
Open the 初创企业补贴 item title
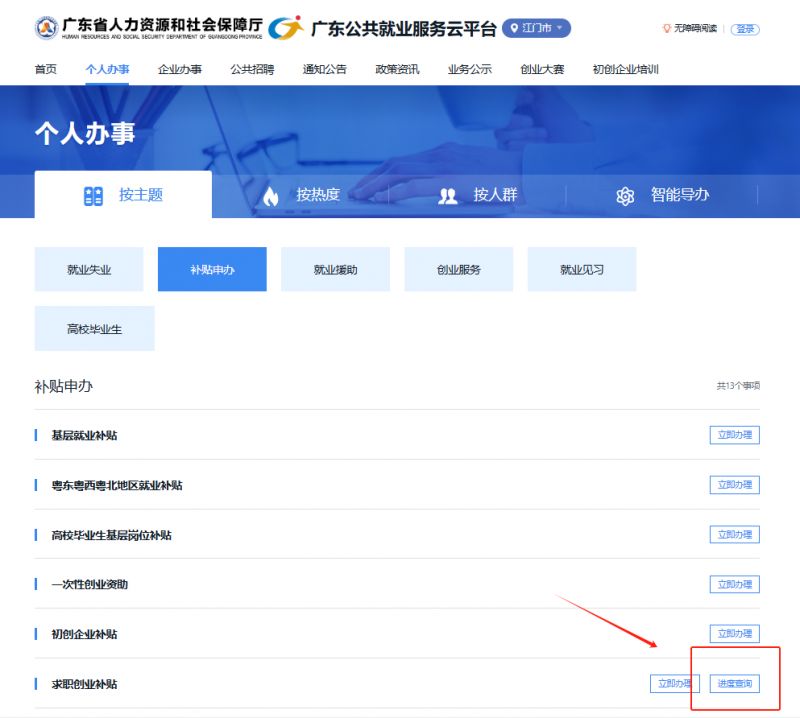[90, 634]
